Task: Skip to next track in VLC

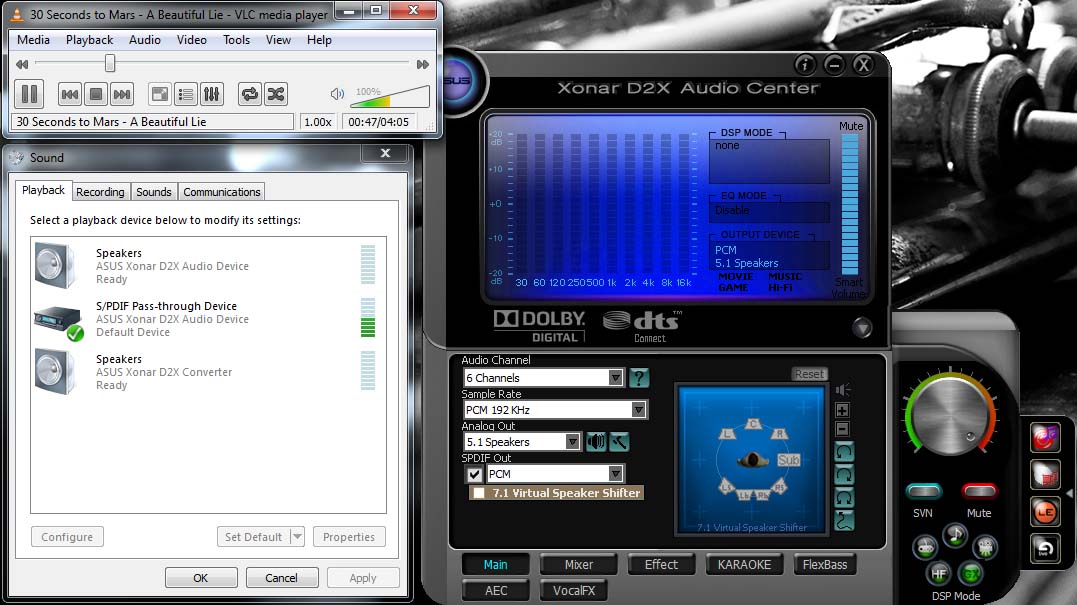Action: tap(122, 94)
